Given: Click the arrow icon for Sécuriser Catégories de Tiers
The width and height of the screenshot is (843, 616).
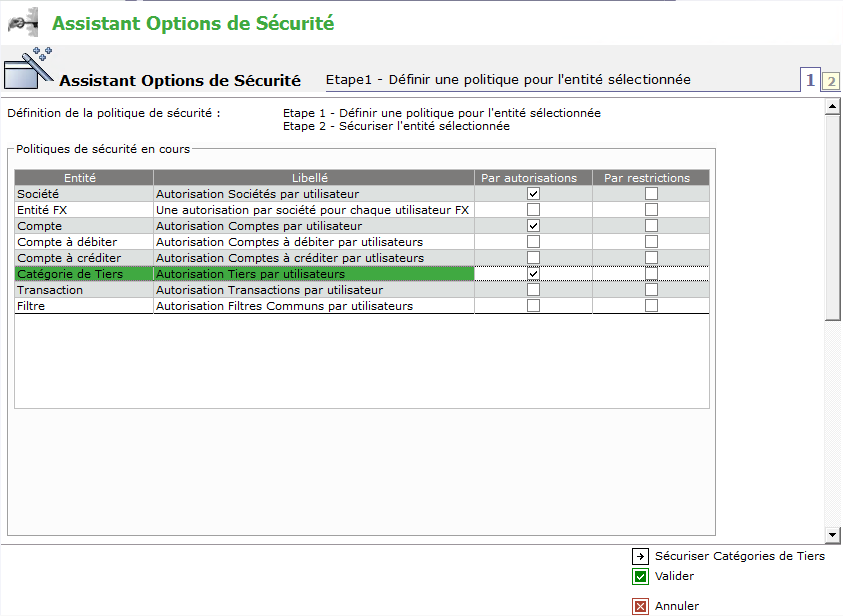Looking at the screenshot, I should 640,556.
